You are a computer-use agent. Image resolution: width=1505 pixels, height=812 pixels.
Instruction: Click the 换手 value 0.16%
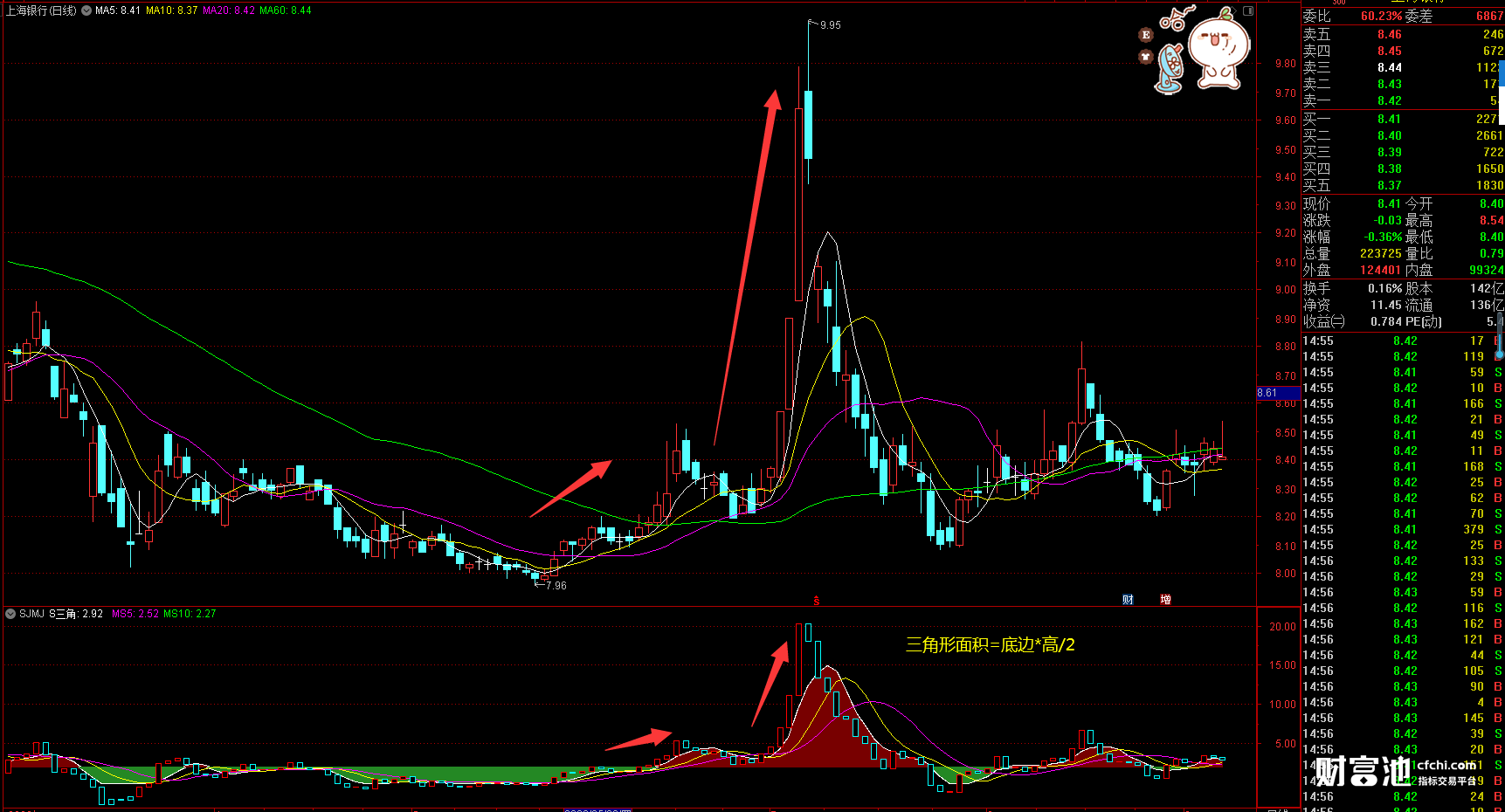point(1384,289)
